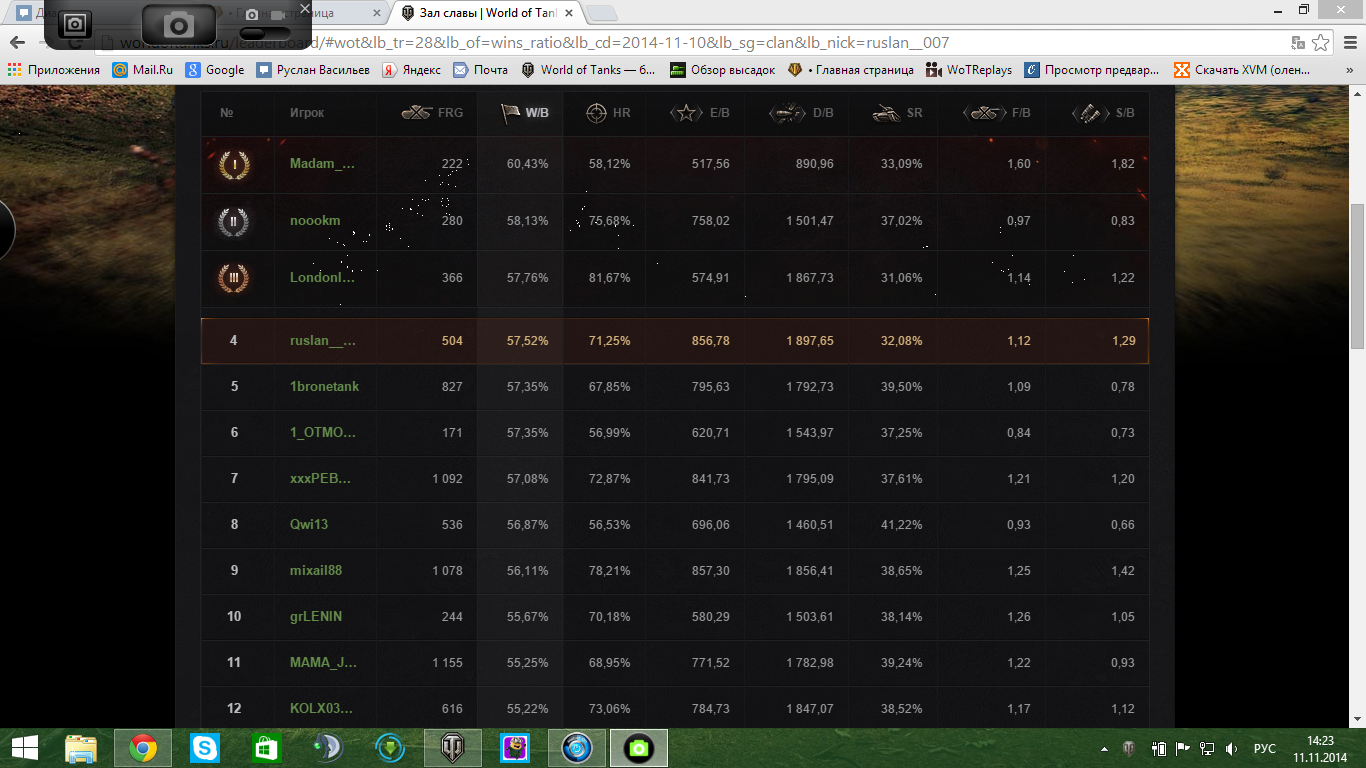The height and width of the screenshot is (768, 1366).
Task: Click 1 897,65 damage value
Action: tap(809, 341)
